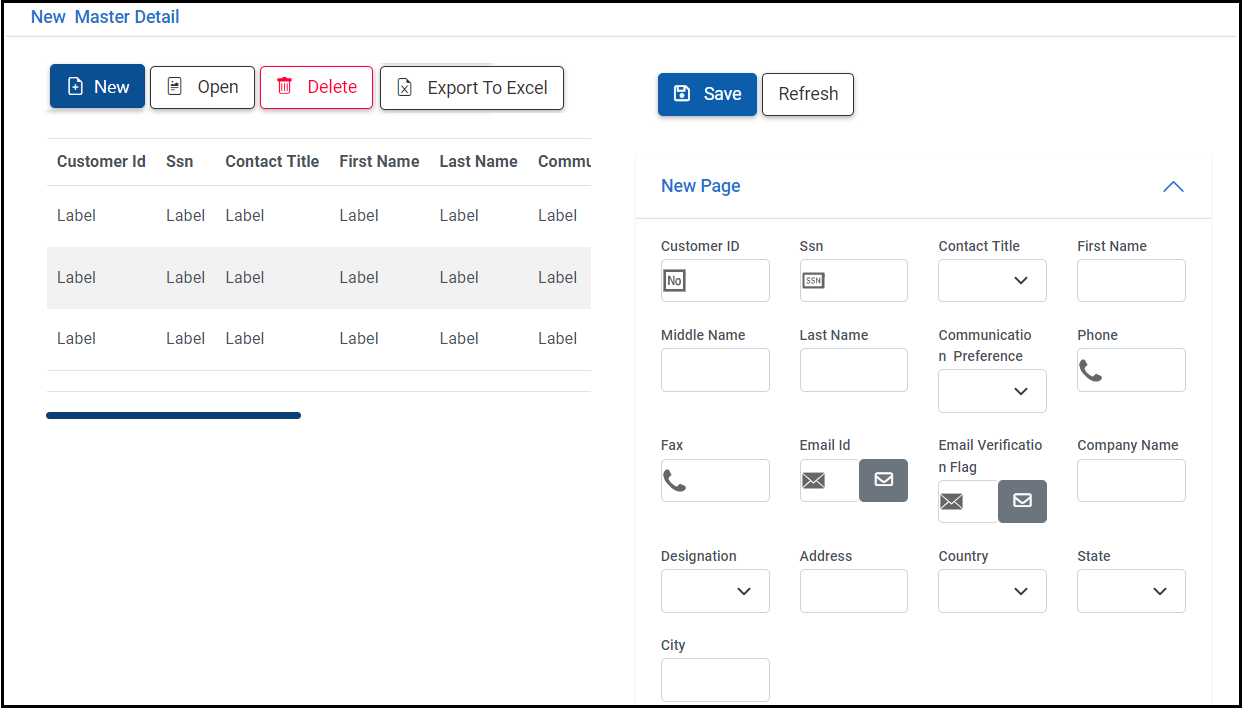
Task: Open the Designation dropdown
Action: (x=715, y=591)
